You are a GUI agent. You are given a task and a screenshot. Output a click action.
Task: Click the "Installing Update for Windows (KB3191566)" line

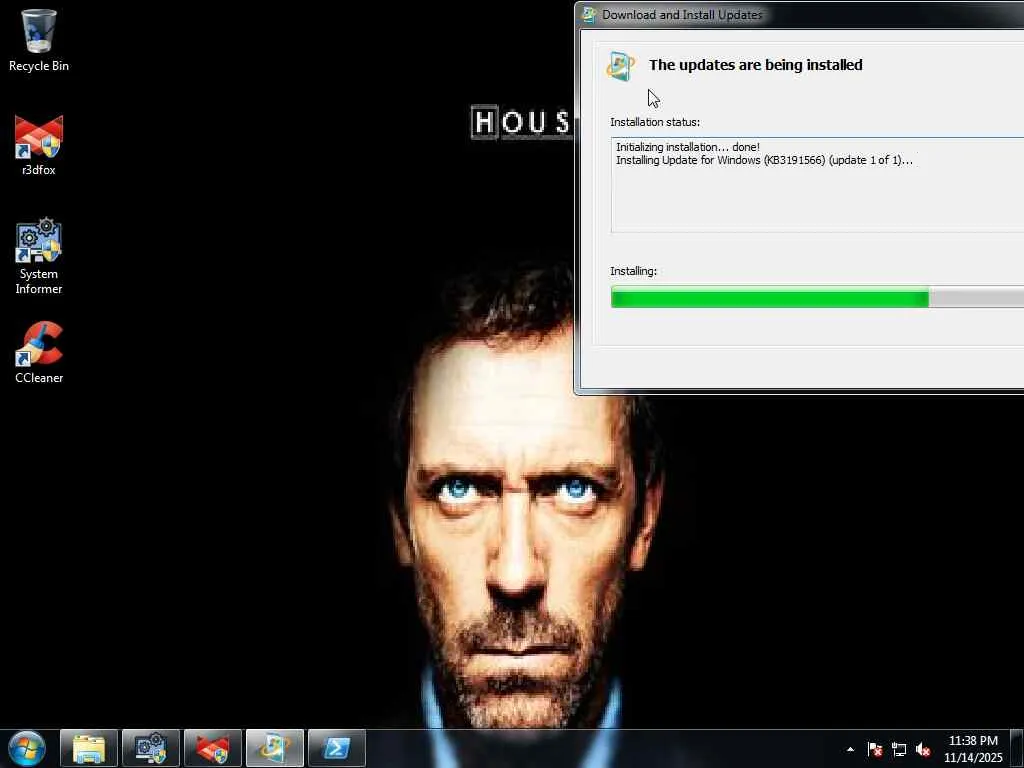(x=764, y=160)
